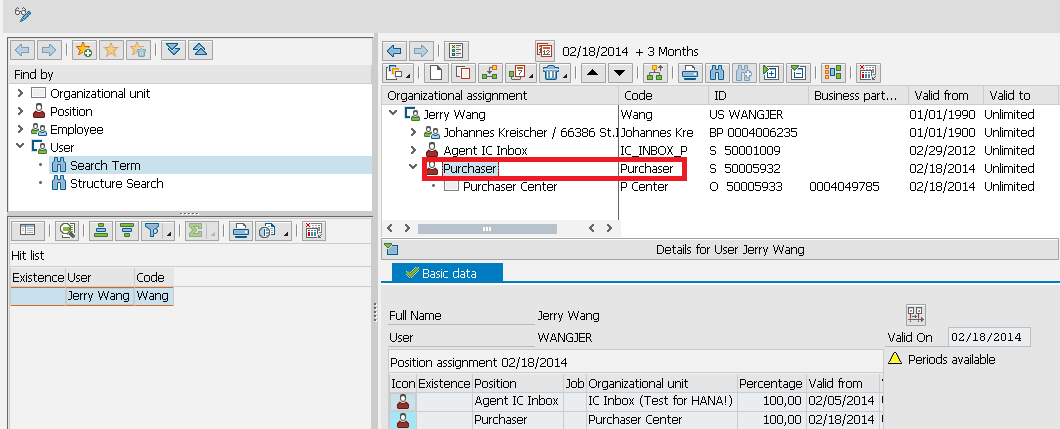Open the Basic data tab

[448, 273]
